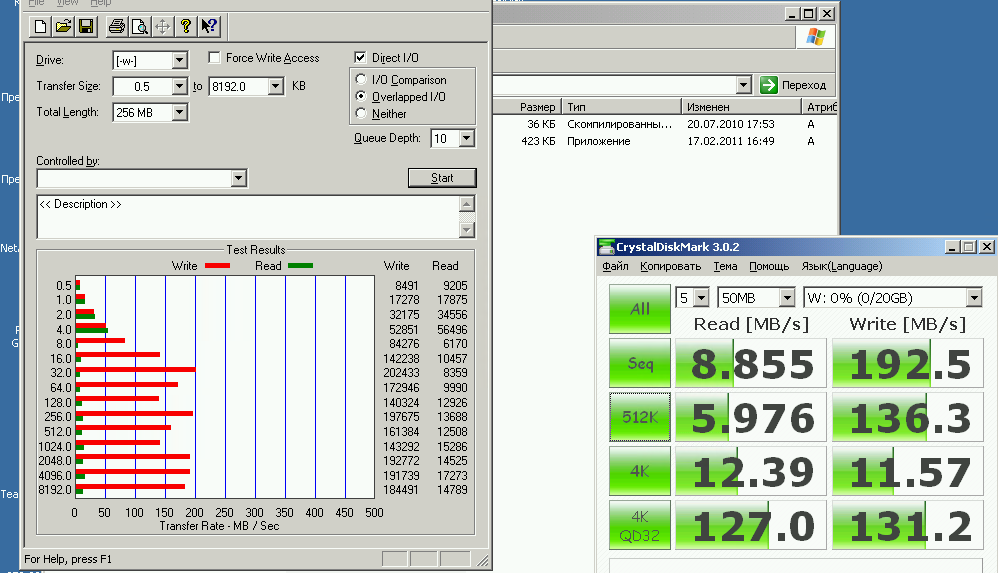Click the Open folder toolbar icon
Image resolution: width=998 pixels, height=573 pixels.
coord(62,26)
